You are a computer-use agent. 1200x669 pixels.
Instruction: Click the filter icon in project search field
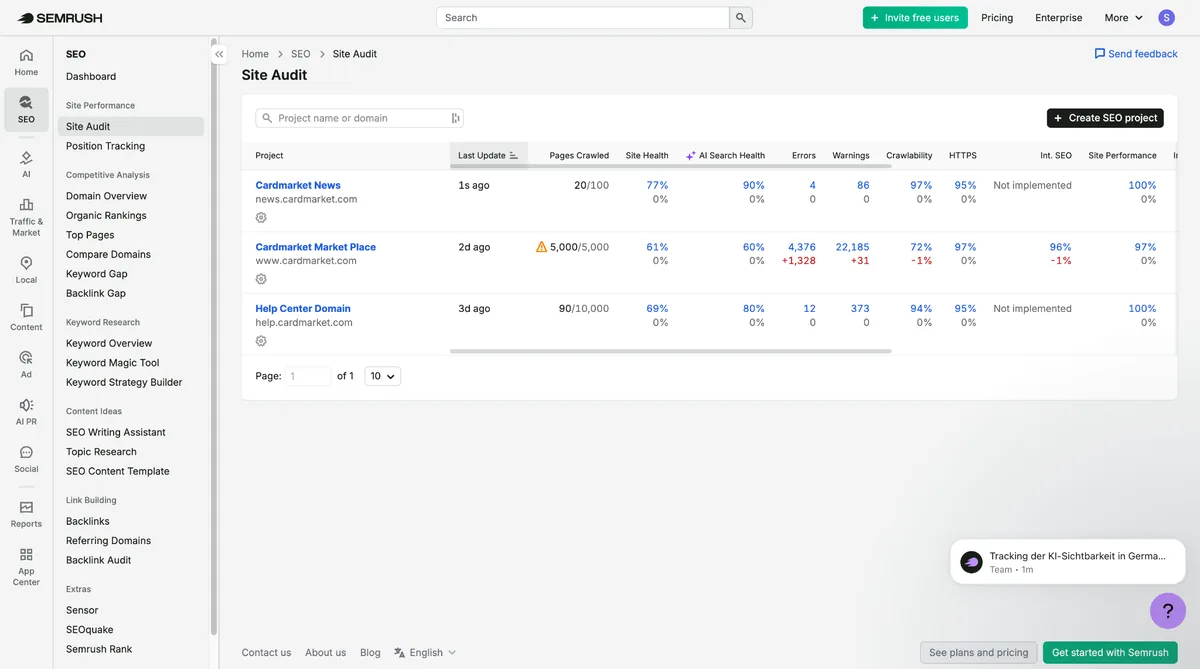point(456,118)
